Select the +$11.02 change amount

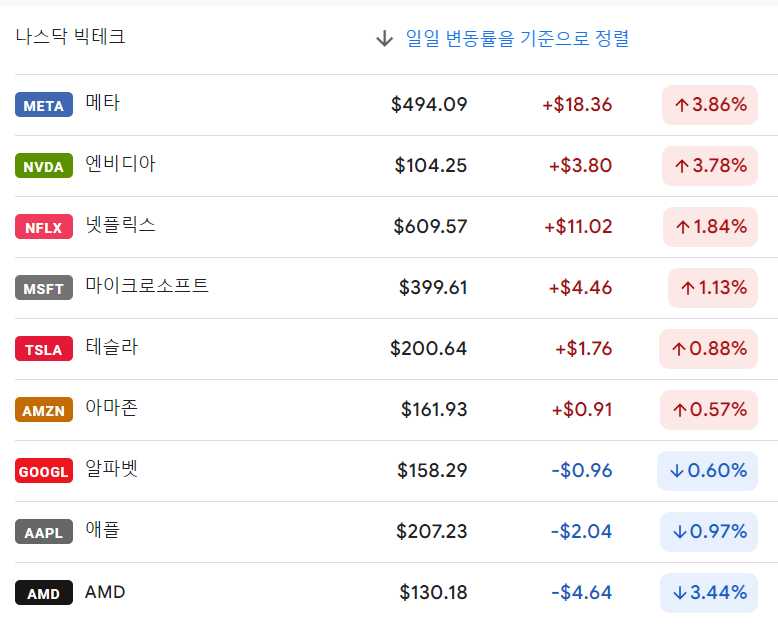(x=578, y=227)
